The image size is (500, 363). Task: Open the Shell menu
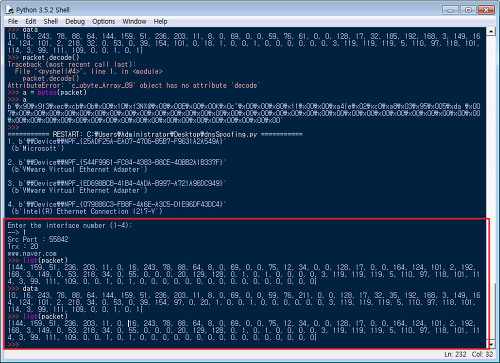[x=51, y=21]
